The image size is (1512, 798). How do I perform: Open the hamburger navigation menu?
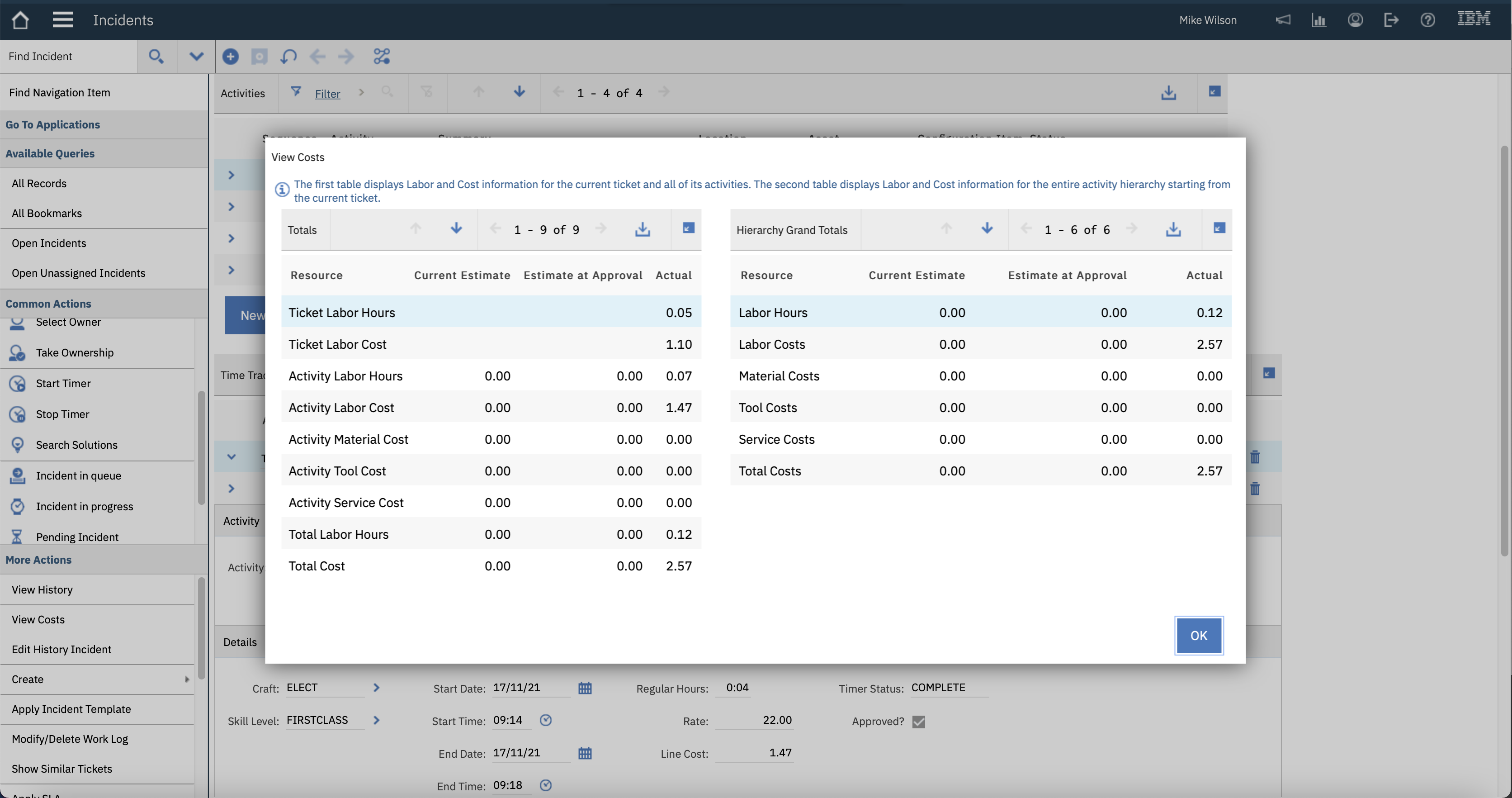tap(62, 19)
